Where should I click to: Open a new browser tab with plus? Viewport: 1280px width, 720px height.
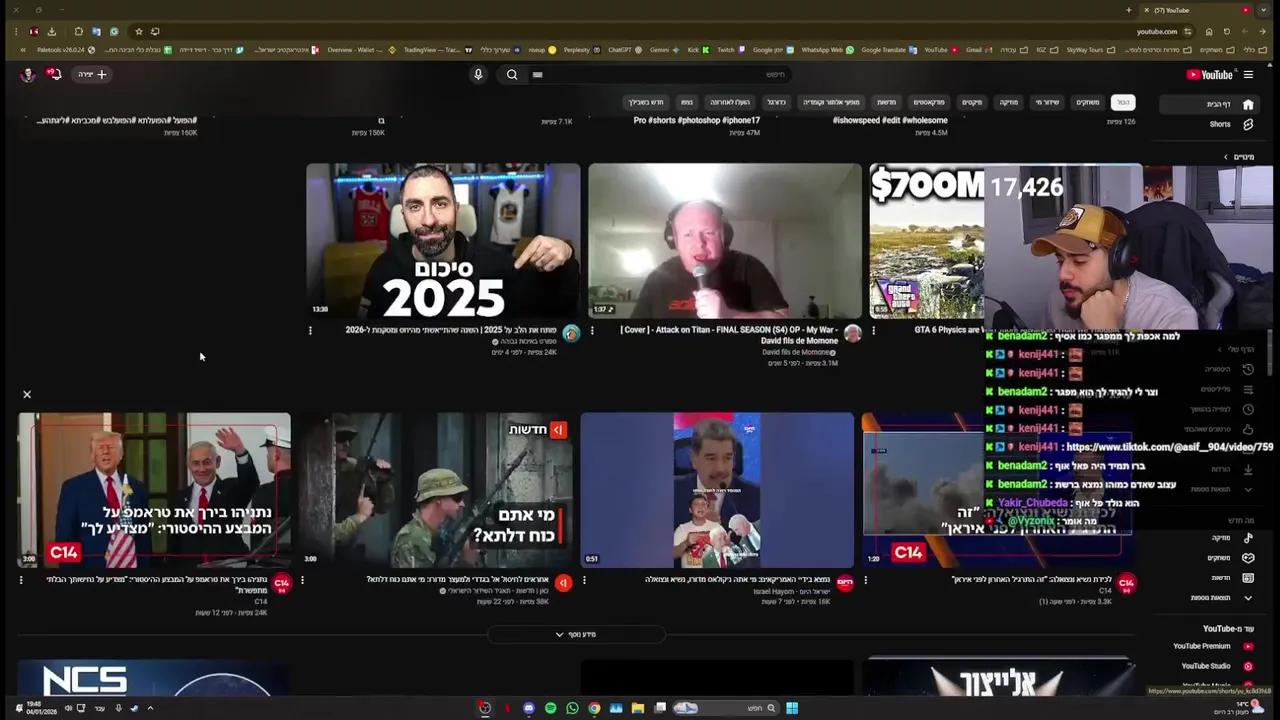click(1128, 10)
